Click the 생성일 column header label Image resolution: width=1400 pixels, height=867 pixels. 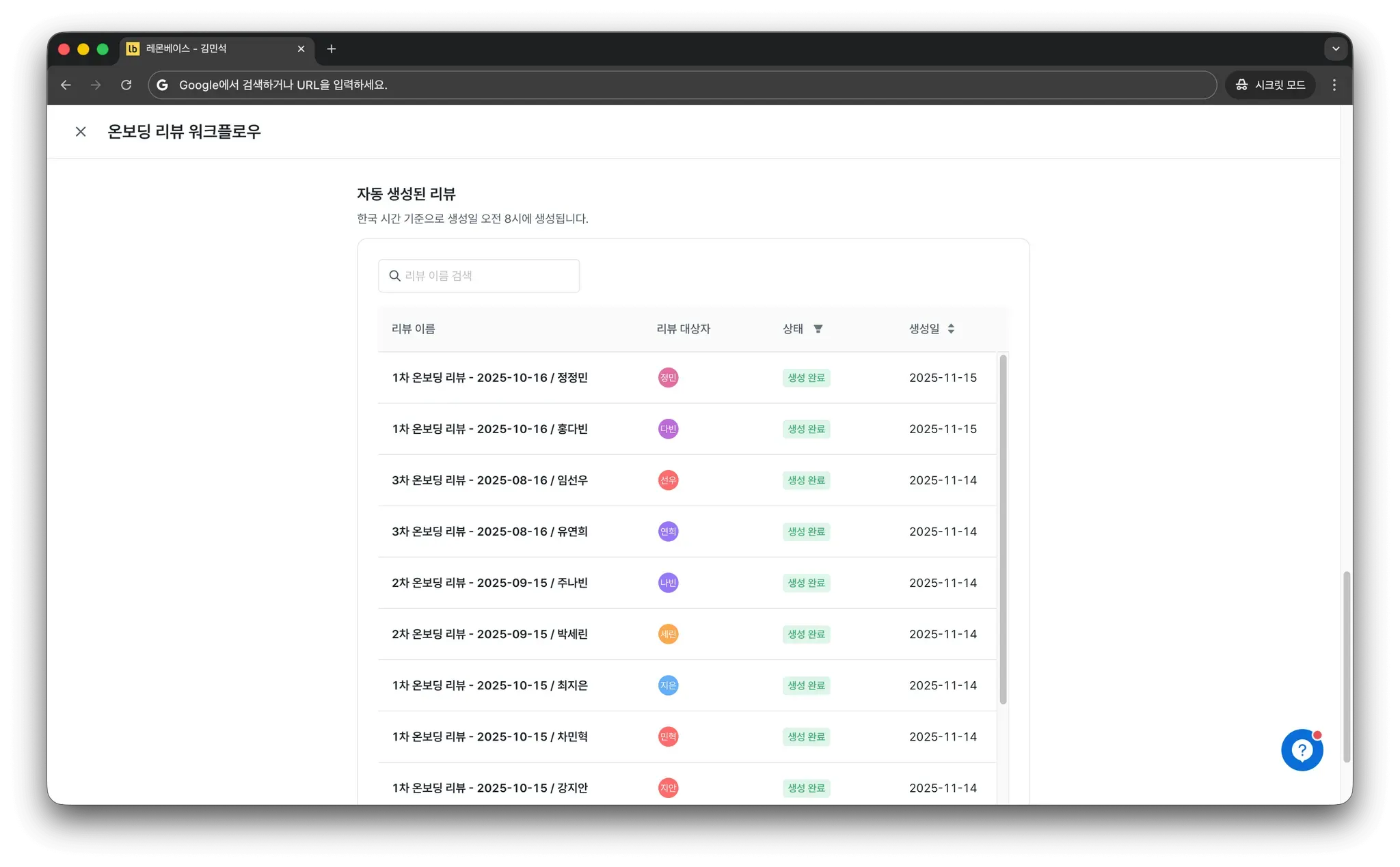pyautogui.click(x=924, y=329)
